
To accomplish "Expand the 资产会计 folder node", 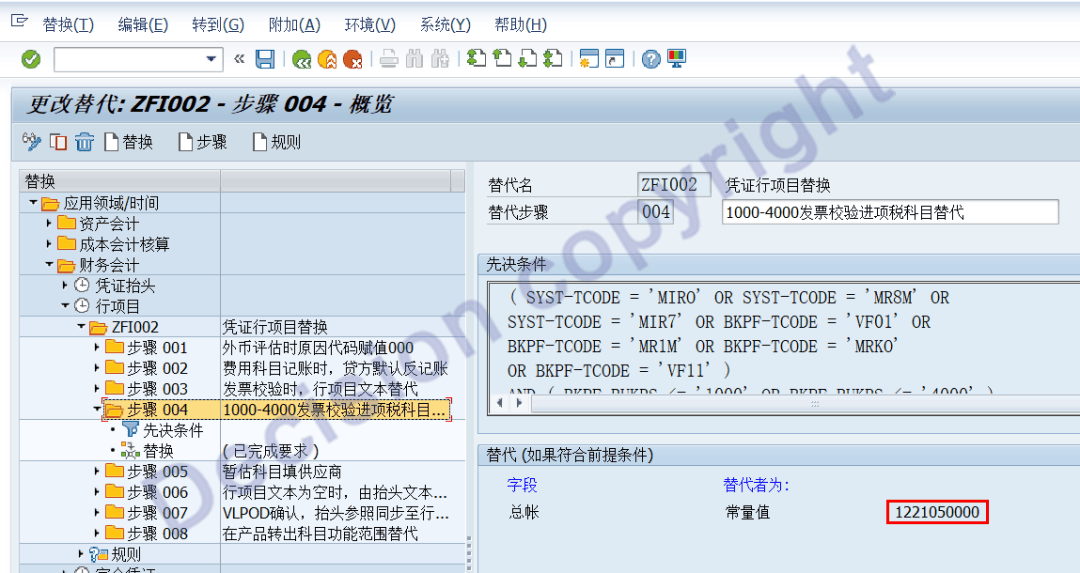I will coord(49,223).
